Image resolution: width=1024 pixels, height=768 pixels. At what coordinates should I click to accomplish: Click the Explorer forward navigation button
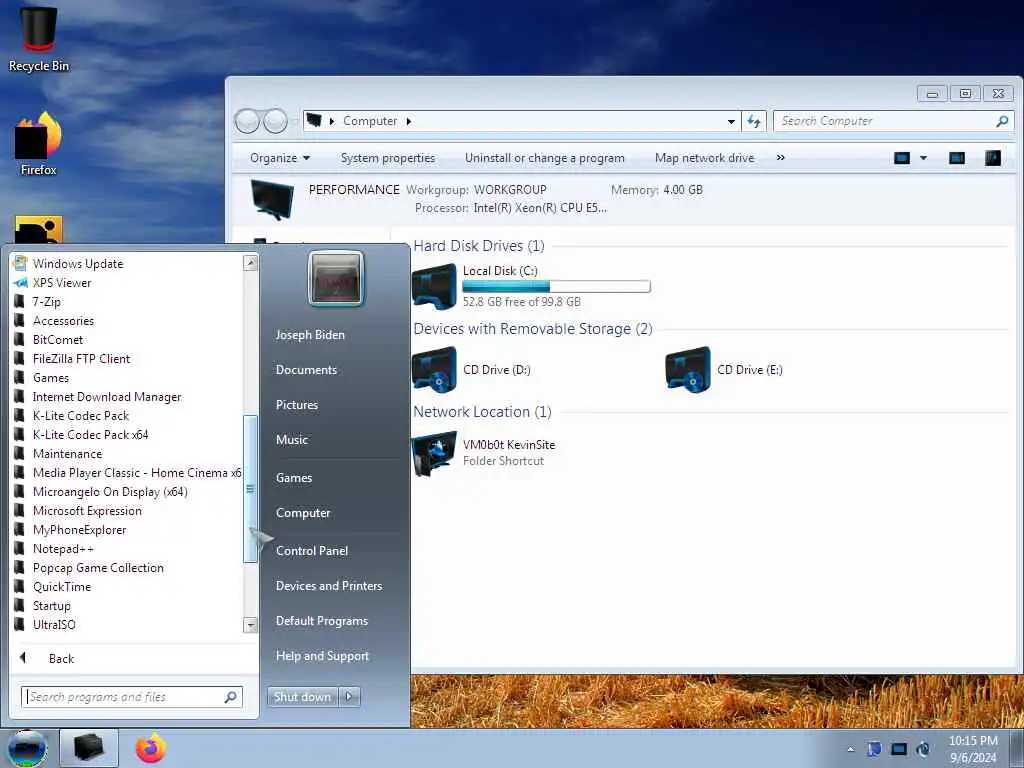click(275, 121)
